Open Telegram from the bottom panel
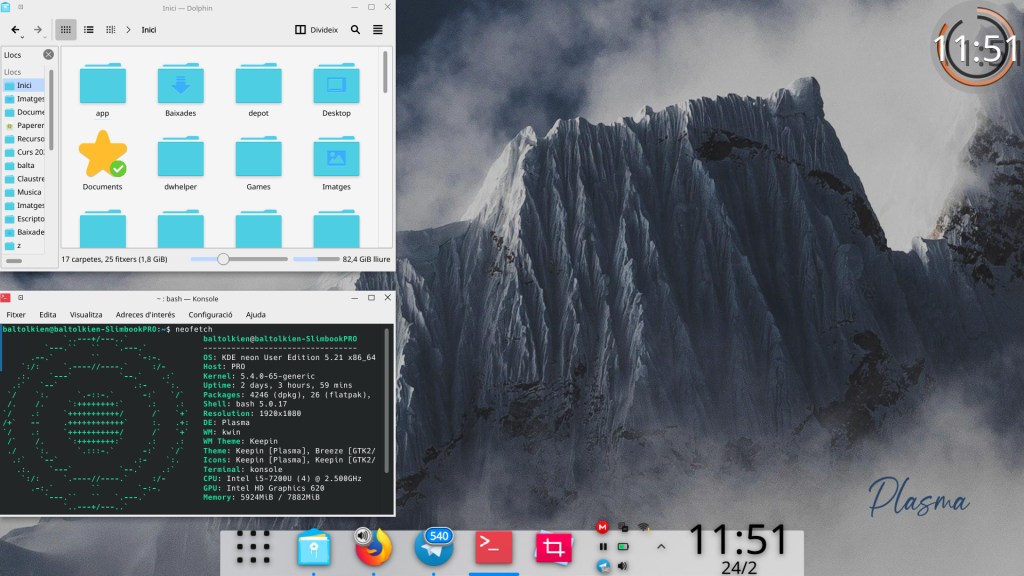Viewport: 1024px width, 576px height. [x=434, y=546]
